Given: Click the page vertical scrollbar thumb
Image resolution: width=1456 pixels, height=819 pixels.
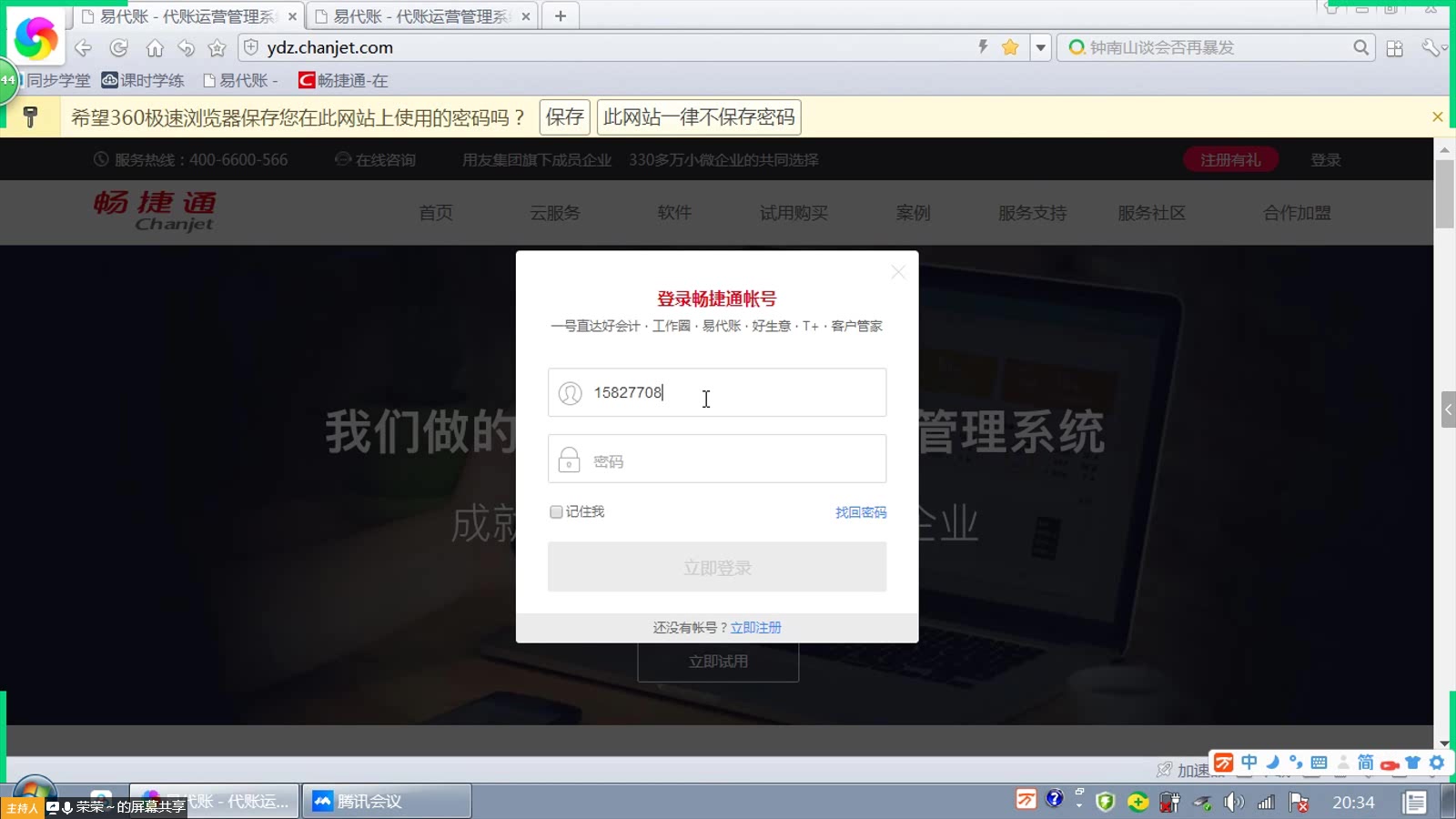Looking at the screenshot, I should (1444, 195).
